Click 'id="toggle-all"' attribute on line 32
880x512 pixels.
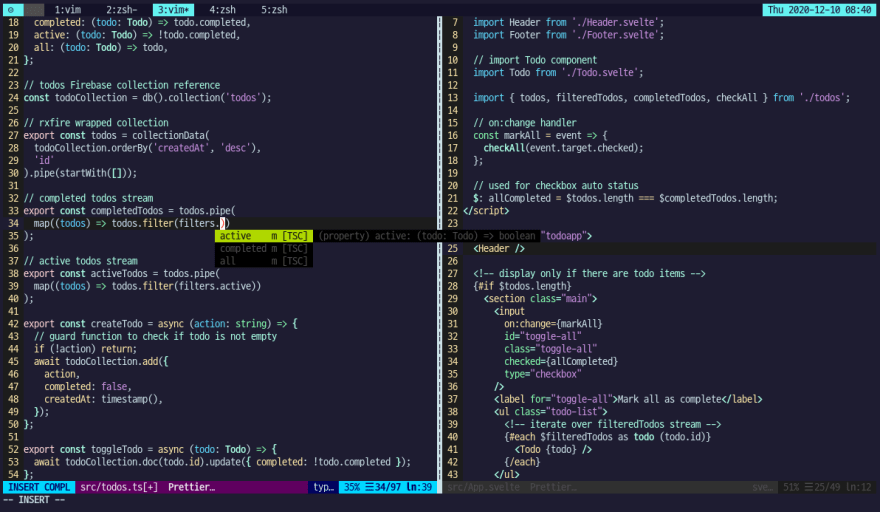(x=542, y=336)
